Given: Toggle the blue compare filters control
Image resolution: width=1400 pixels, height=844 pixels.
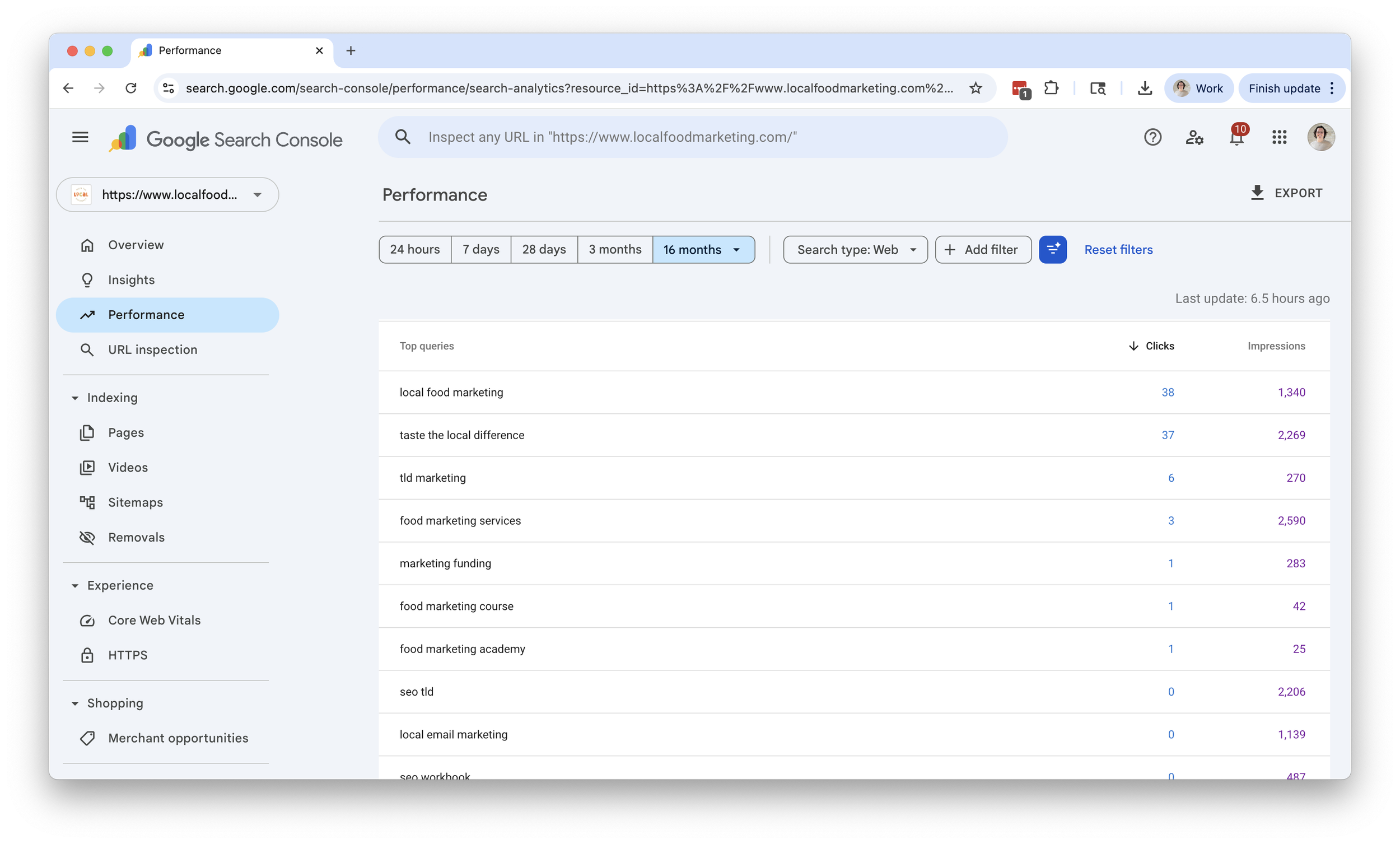Looking at the screenshot, I should click(x=1053, y=250).
